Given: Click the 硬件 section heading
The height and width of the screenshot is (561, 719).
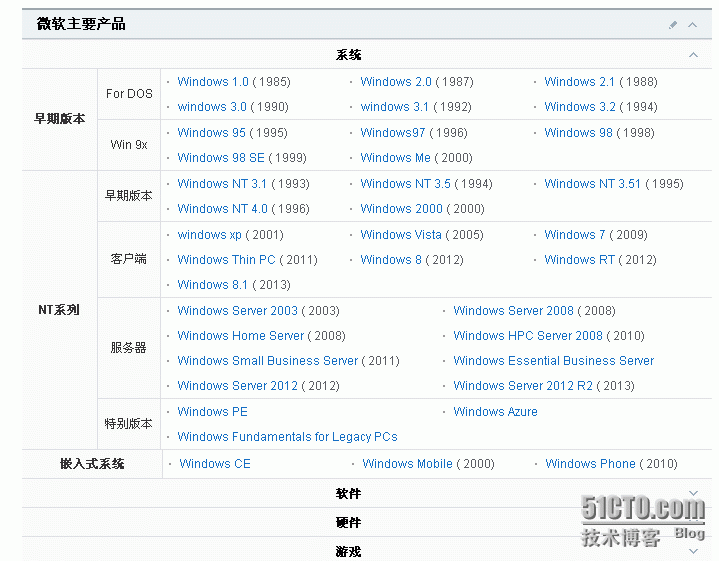Looking at the screenshot, I should pos(348,522).
